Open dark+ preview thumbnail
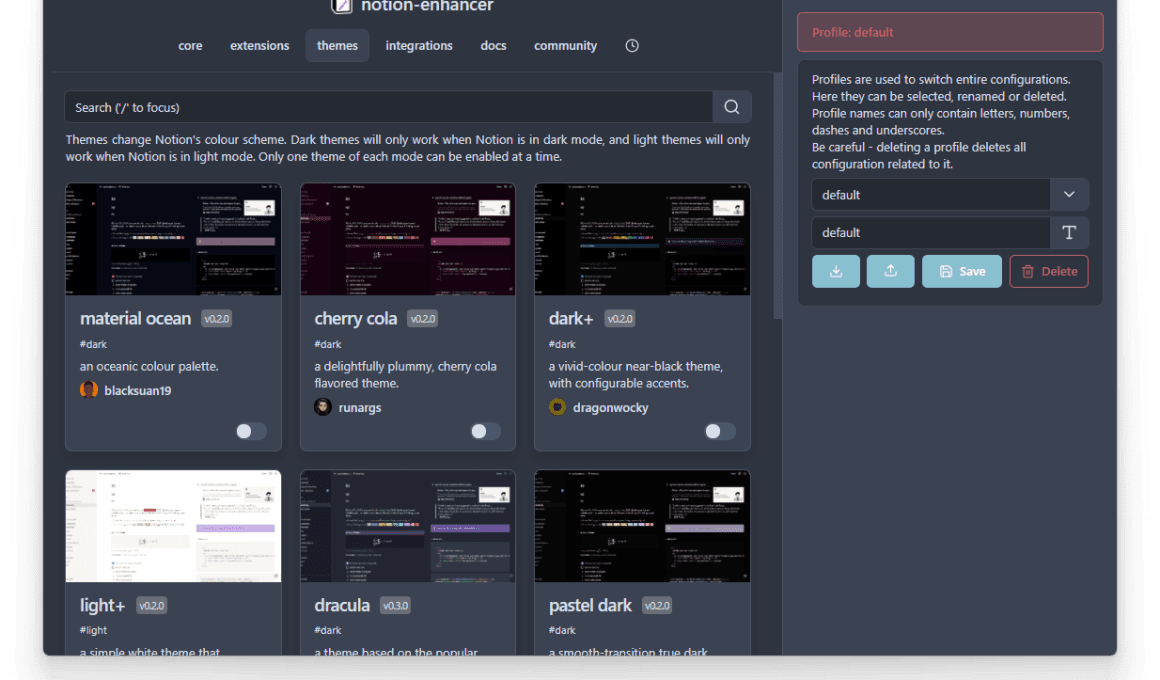 [642, 240]
